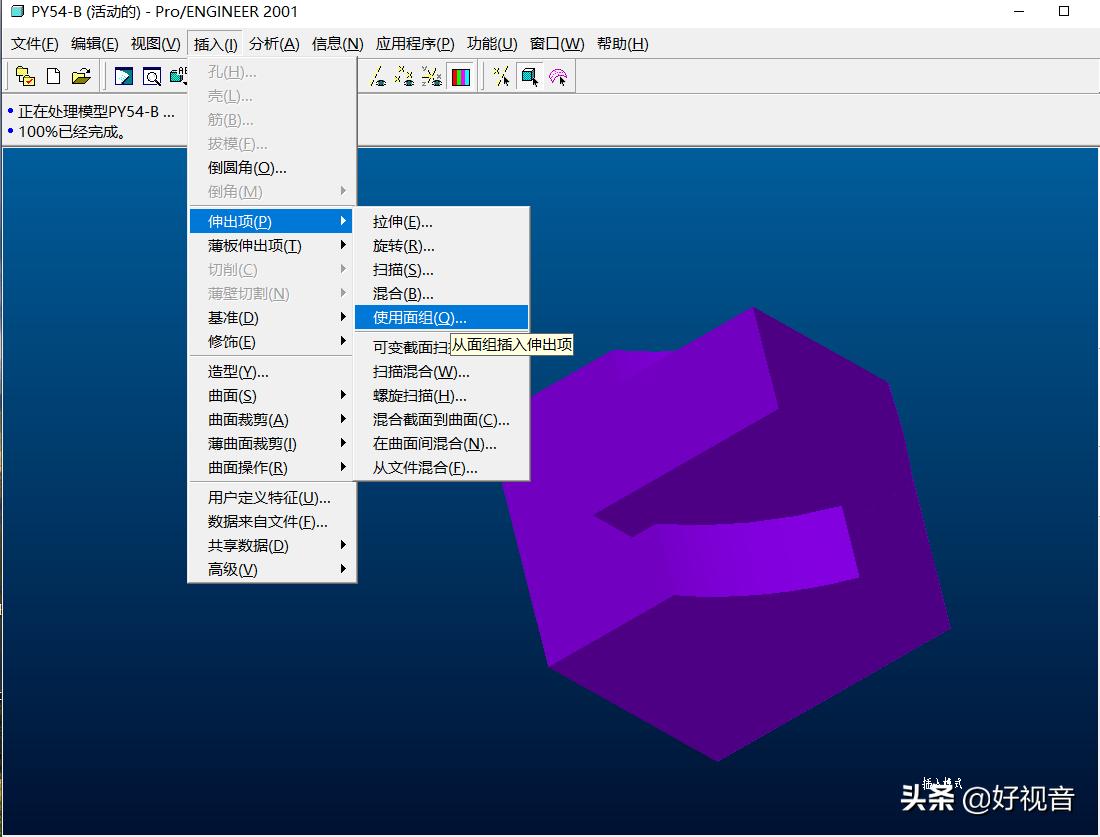
Task: Open the Zoom magnifier tool
Action: click(151, 76)
